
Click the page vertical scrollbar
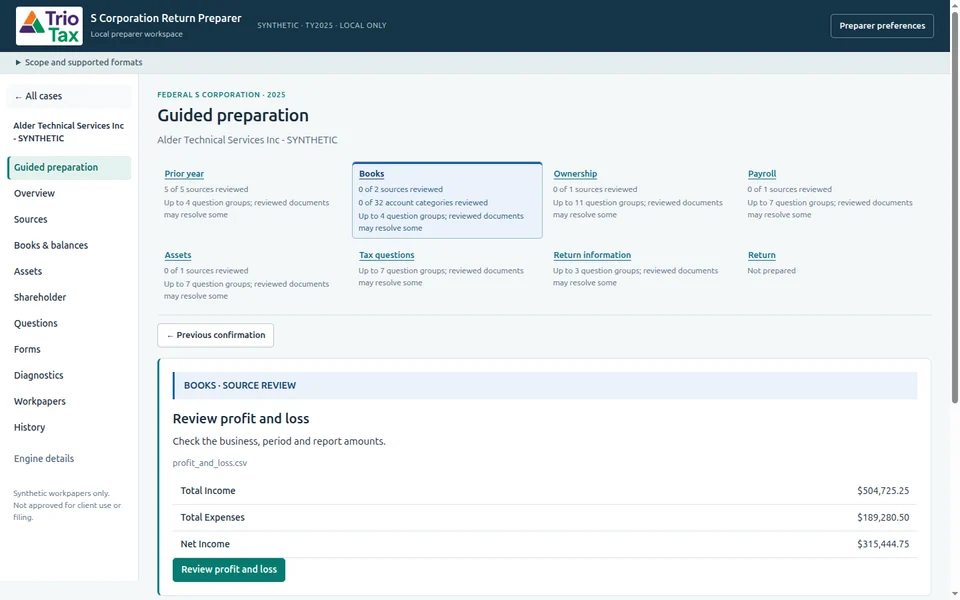click(x=954, y=208)
